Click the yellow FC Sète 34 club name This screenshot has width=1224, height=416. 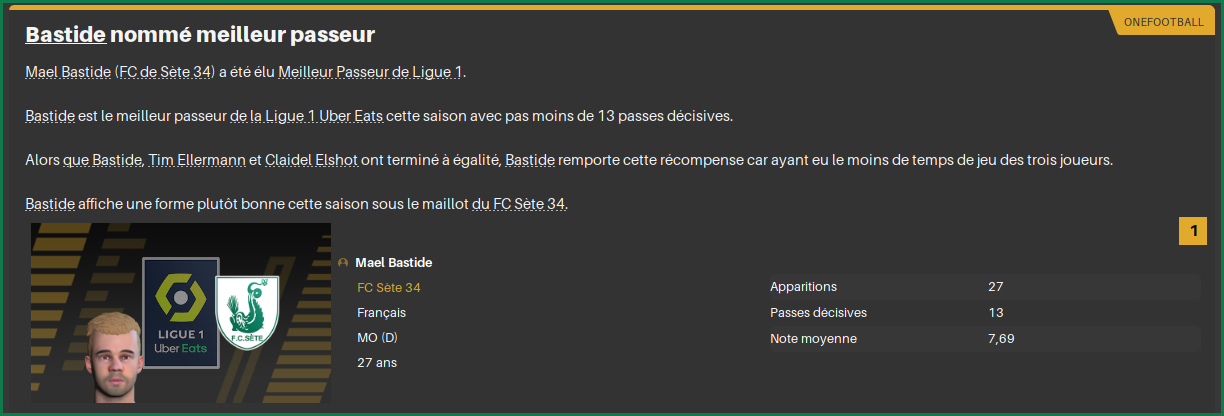pos(389,288)
